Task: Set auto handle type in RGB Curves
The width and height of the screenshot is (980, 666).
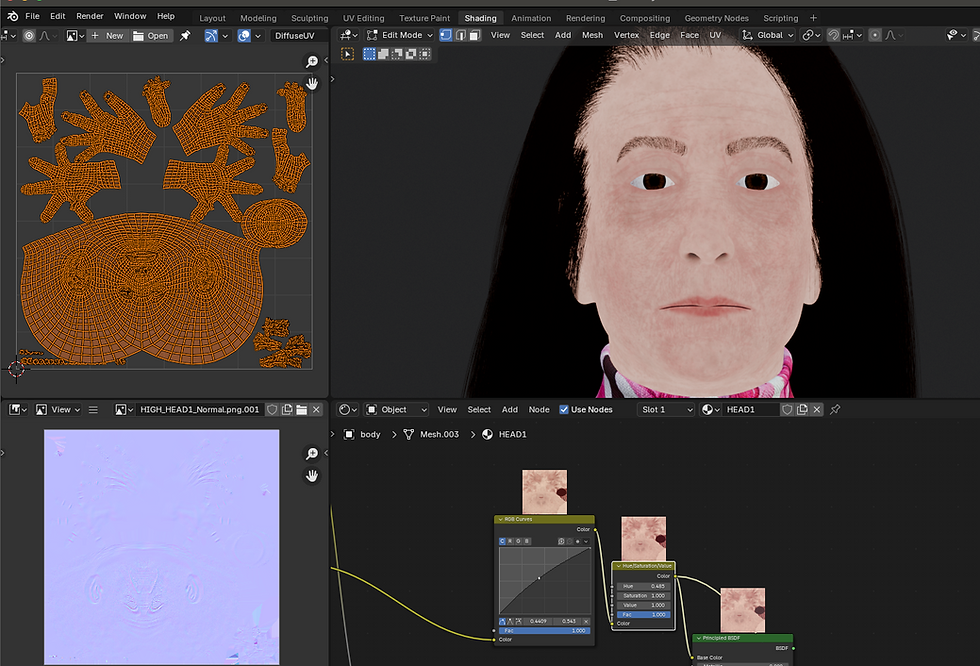Action: click(x=502, y=622)
